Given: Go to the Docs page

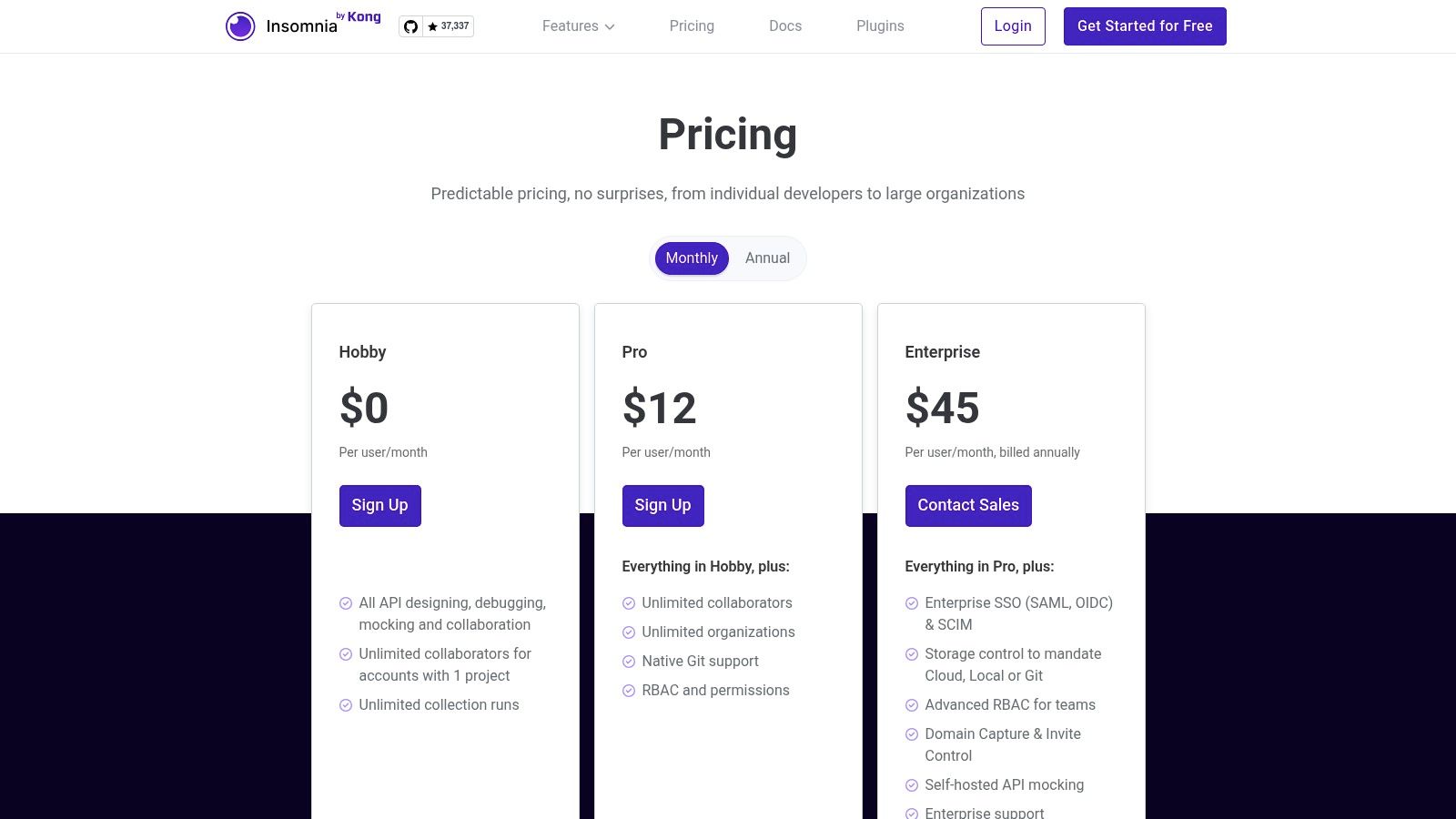Looking at the screenshot, I should (x=785, y=26).
